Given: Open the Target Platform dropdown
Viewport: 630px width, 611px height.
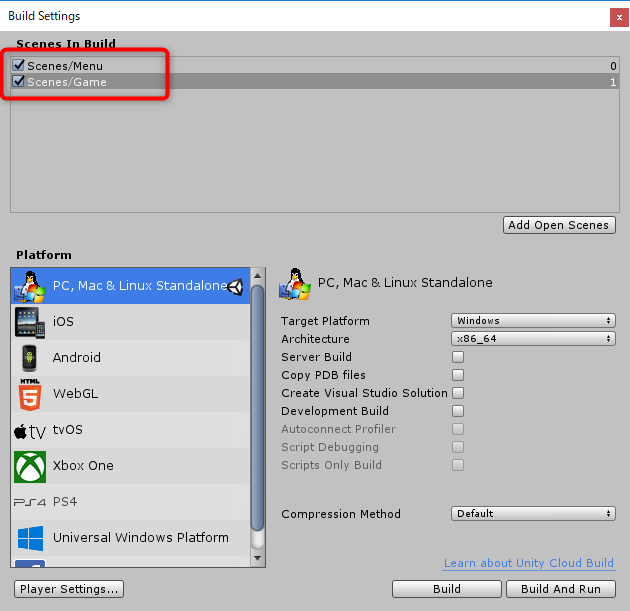Looking at the screenshot, I should click(533, 321).
